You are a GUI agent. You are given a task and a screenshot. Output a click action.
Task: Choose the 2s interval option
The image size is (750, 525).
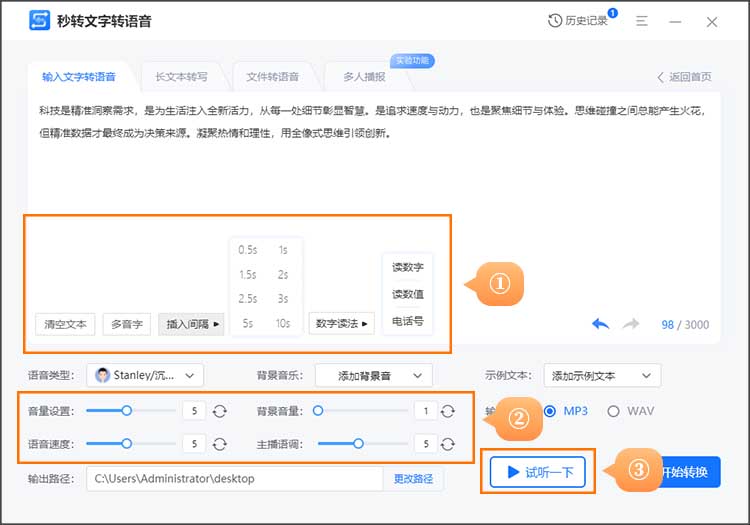coord(283,275)
